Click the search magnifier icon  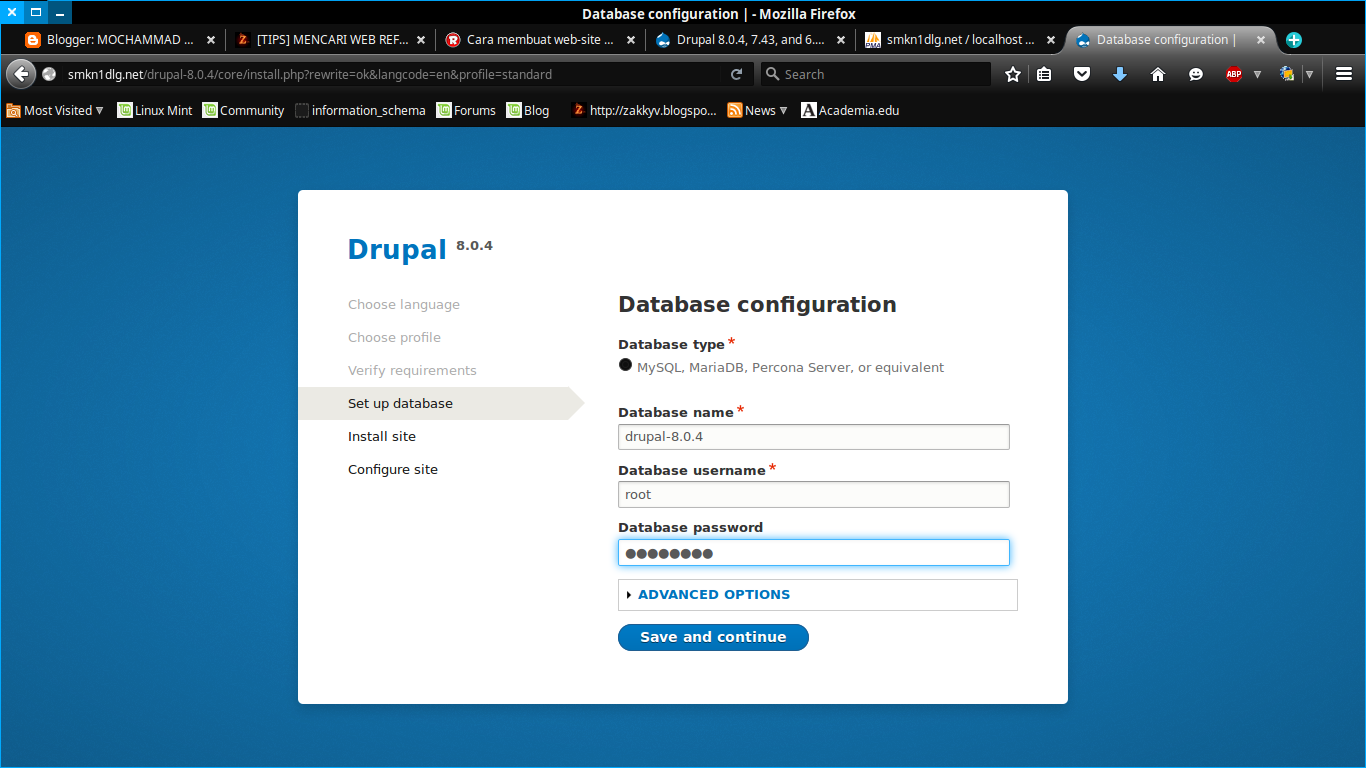point(772,74)
